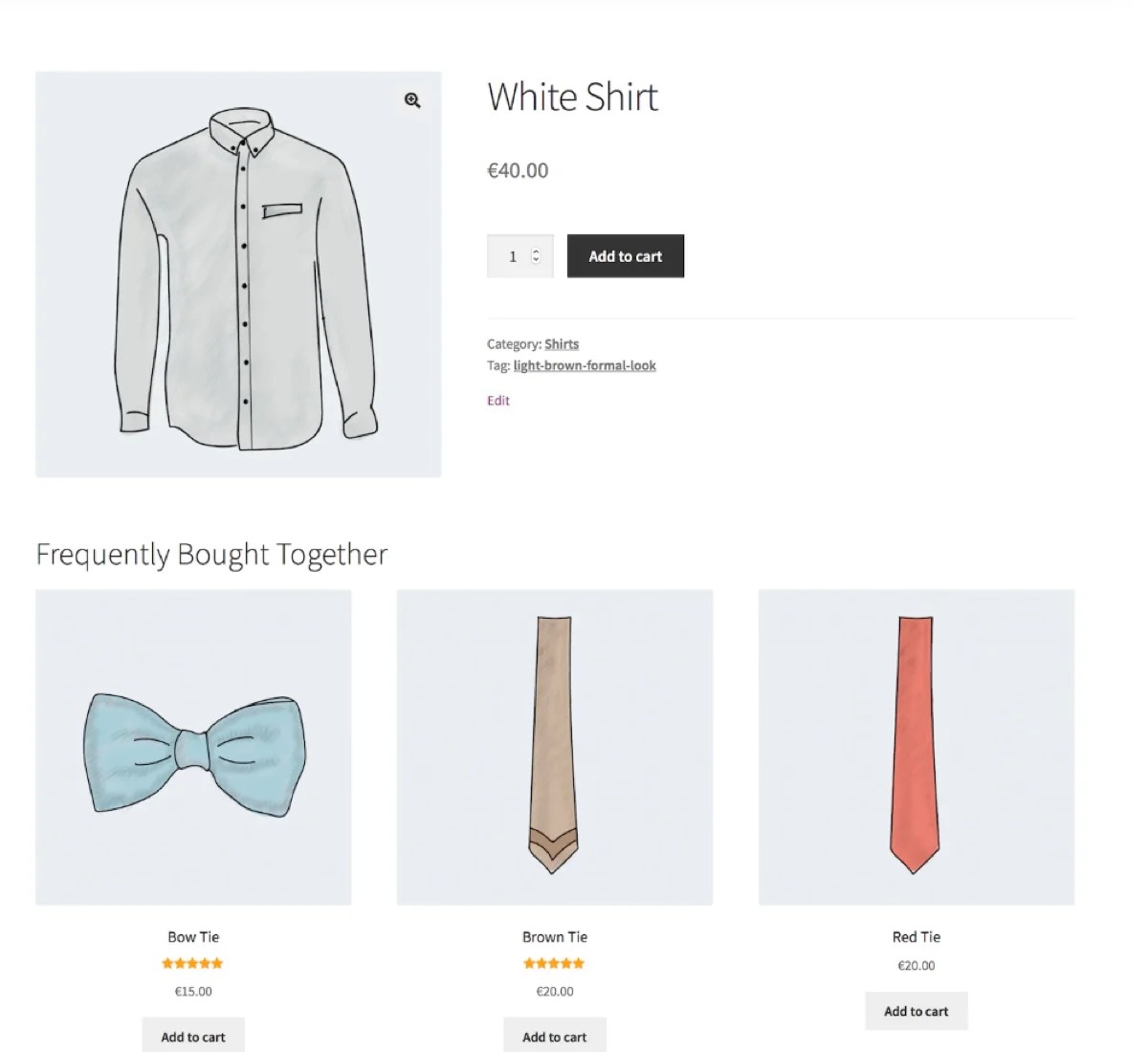Select the Red Tie product title
Image resolution: width=1148 pixels, height=1052 pixels.
[x=916, y=936]
